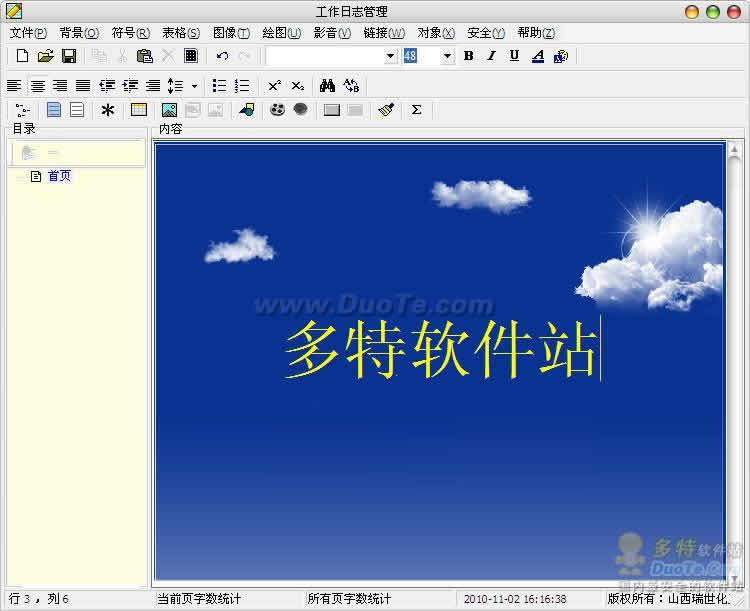
Task: Open the font size dropdown arrow
Action: (x=447, y=56)
